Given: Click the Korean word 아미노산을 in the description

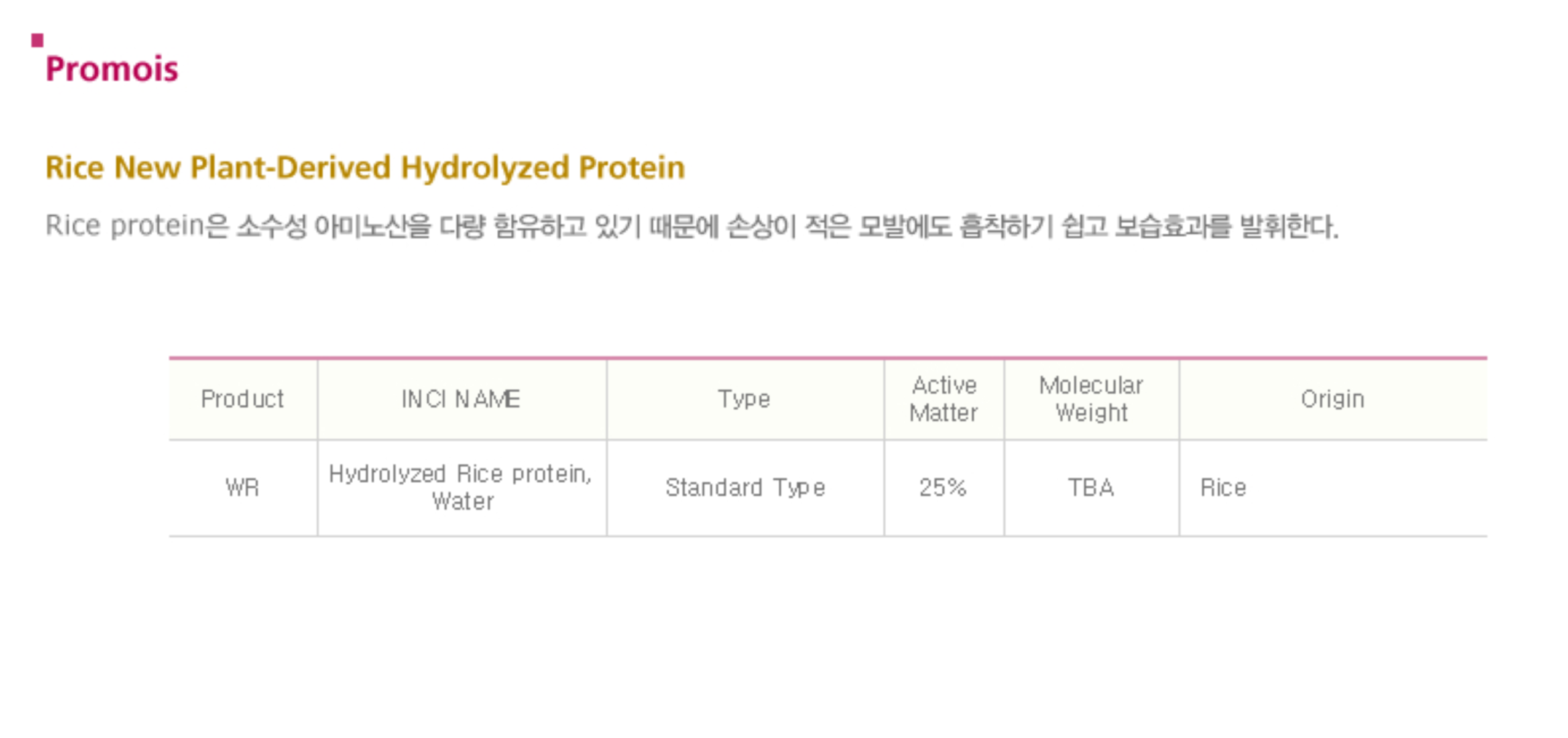Looking at the screenshot, I should 372,226.
